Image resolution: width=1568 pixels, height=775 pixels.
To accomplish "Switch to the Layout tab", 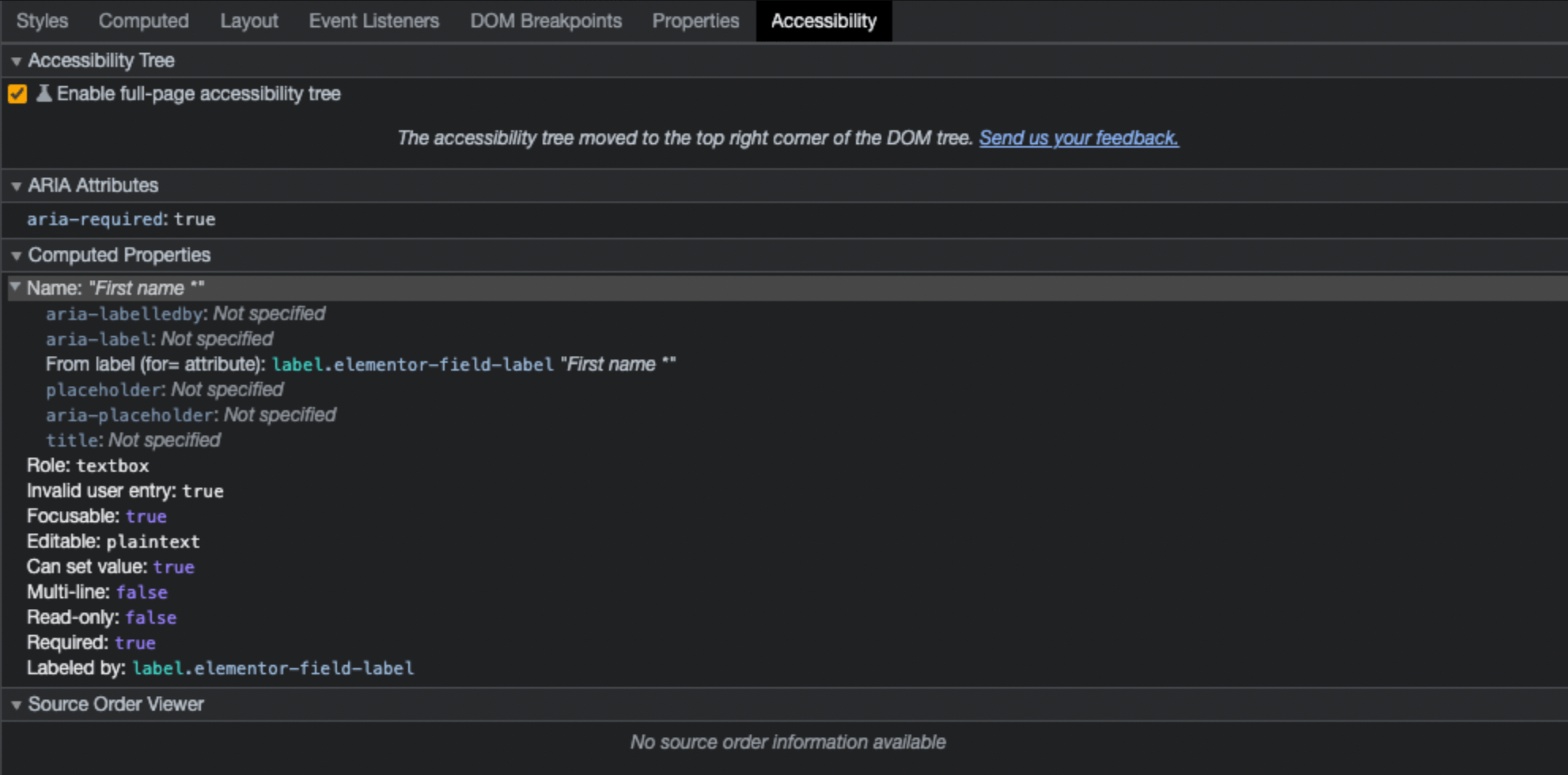I will pos(248,21).
